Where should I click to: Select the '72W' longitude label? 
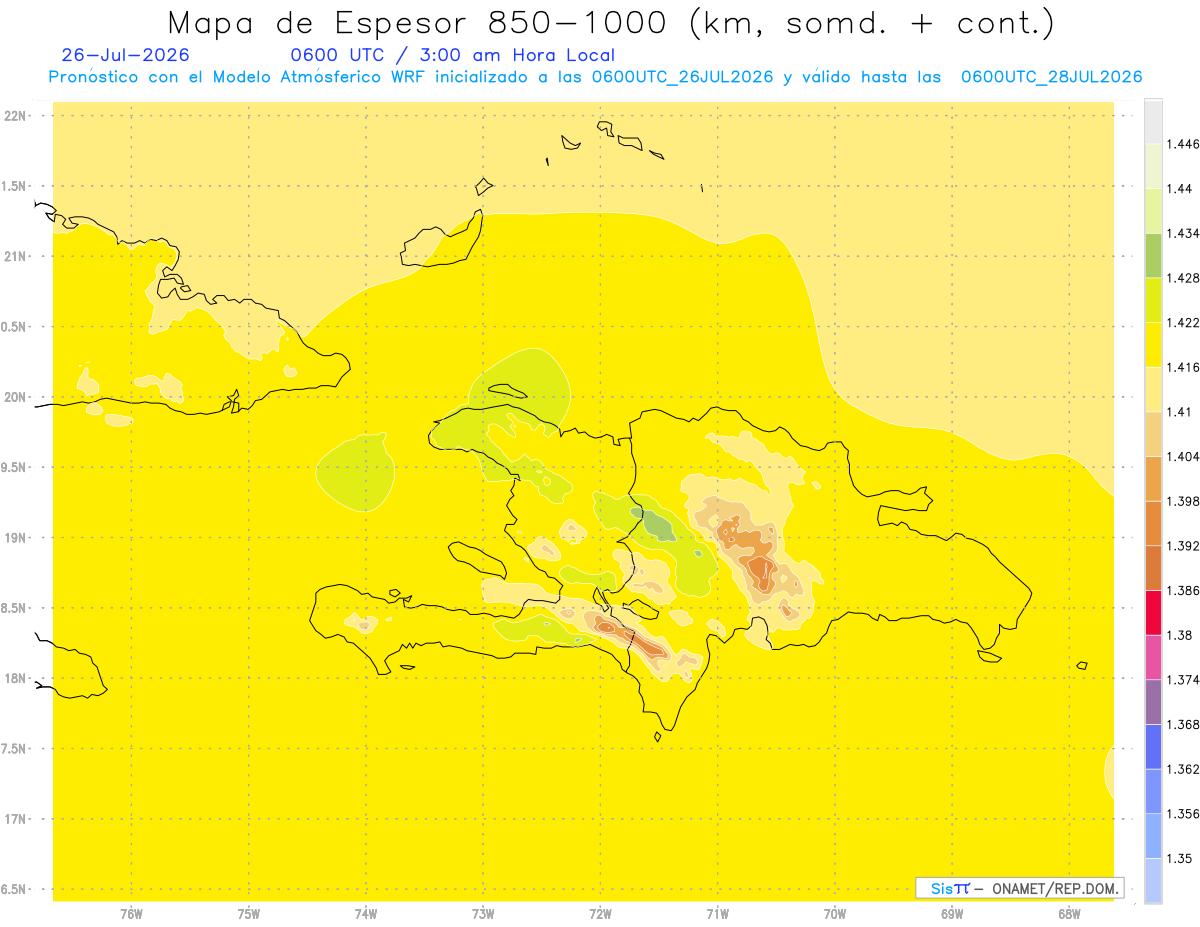(x=600, y=914)
